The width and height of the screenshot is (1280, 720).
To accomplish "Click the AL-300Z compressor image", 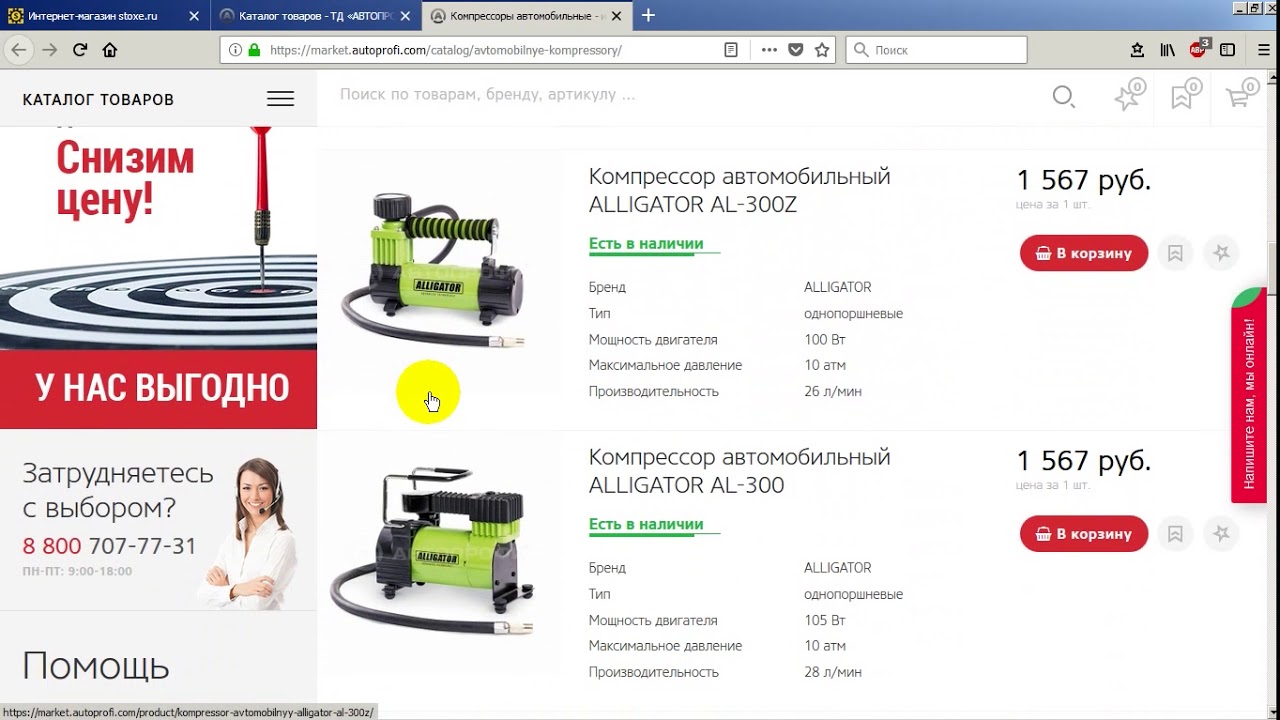I will pyautogui.click(x=433, y=270).
